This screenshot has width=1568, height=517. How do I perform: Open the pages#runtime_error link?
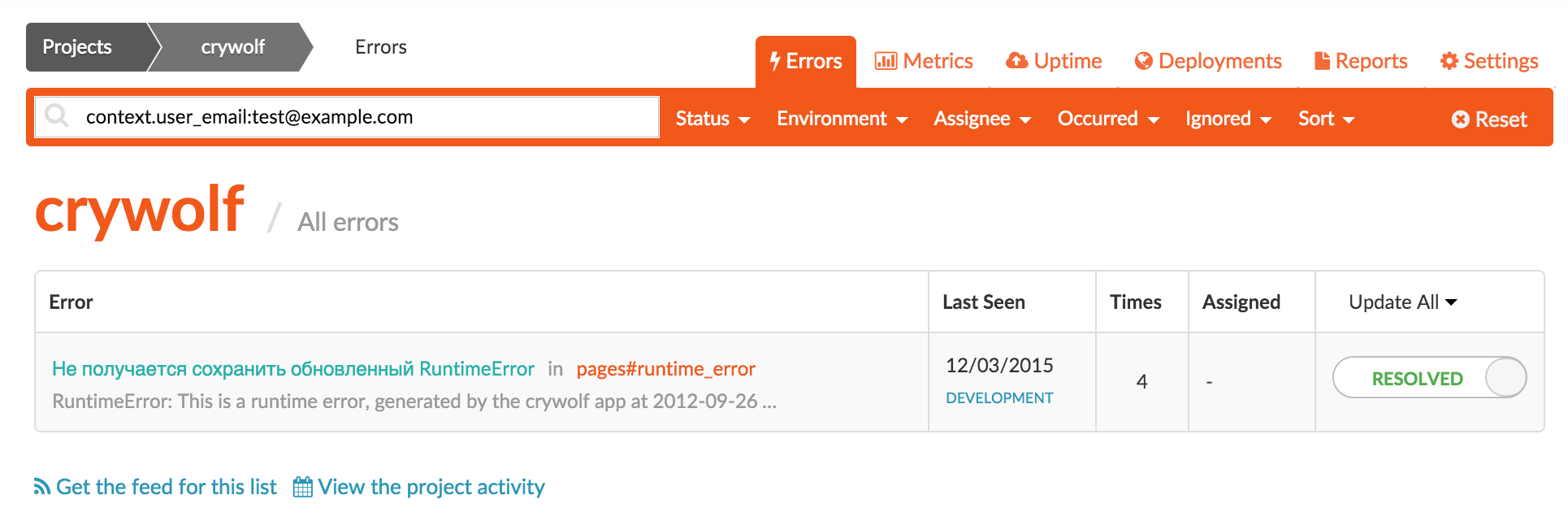coord(665,369)
